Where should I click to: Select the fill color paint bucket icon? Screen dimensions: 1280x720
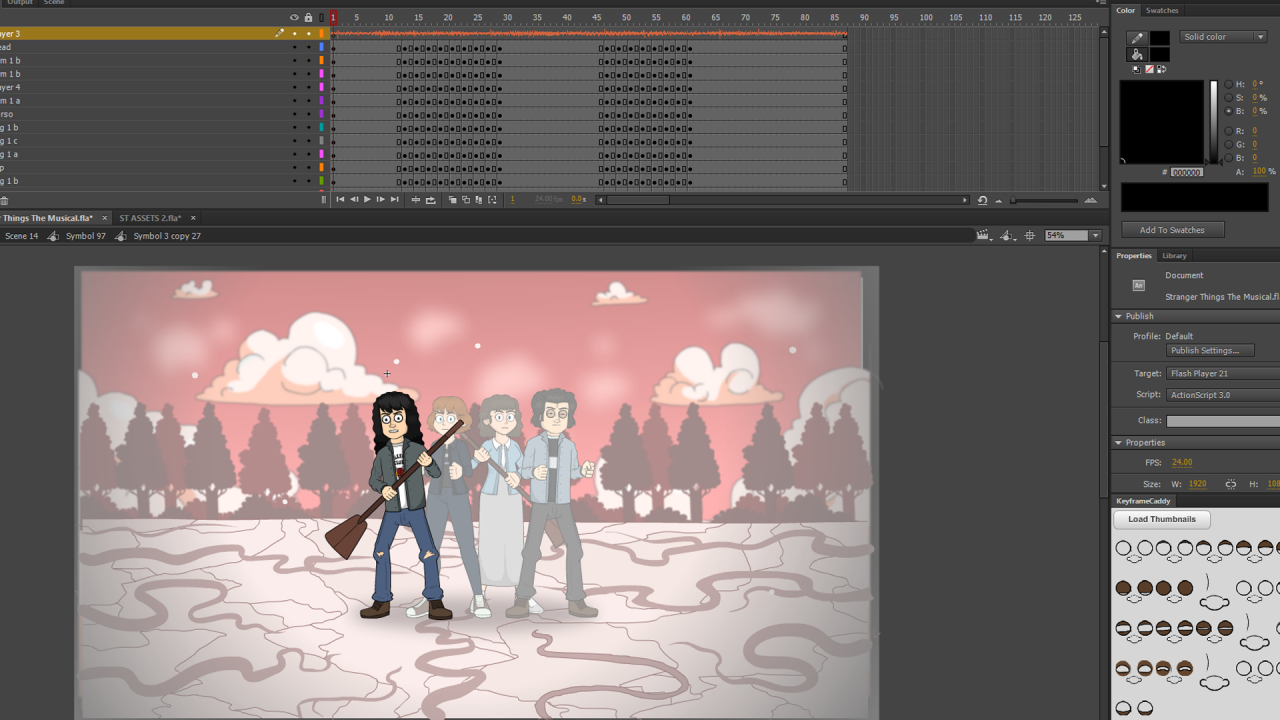[x=1136, y=54]
